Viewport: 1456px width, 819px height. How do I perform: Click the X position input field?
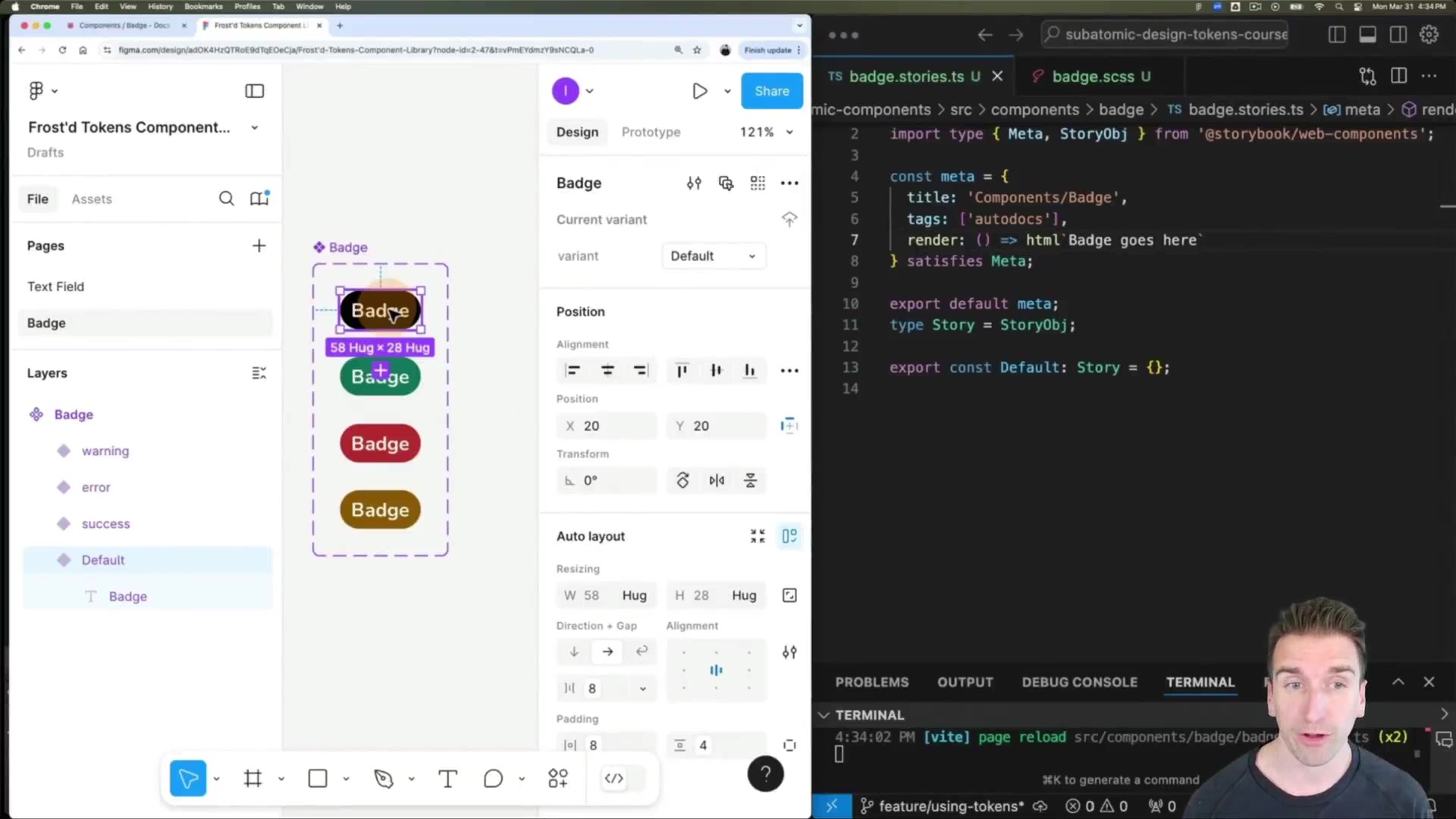(x=607, y=426)
